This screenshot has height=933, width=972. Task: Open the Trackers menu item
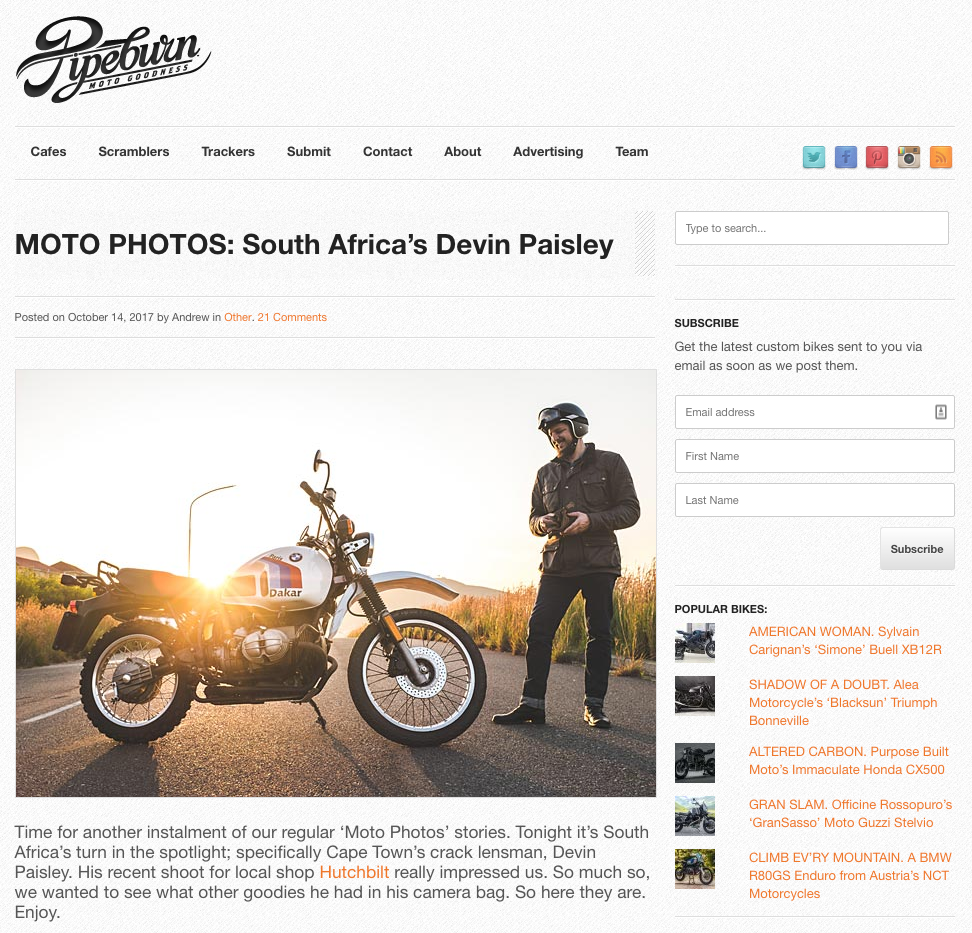pyautogui.click(x=228, y=151)
